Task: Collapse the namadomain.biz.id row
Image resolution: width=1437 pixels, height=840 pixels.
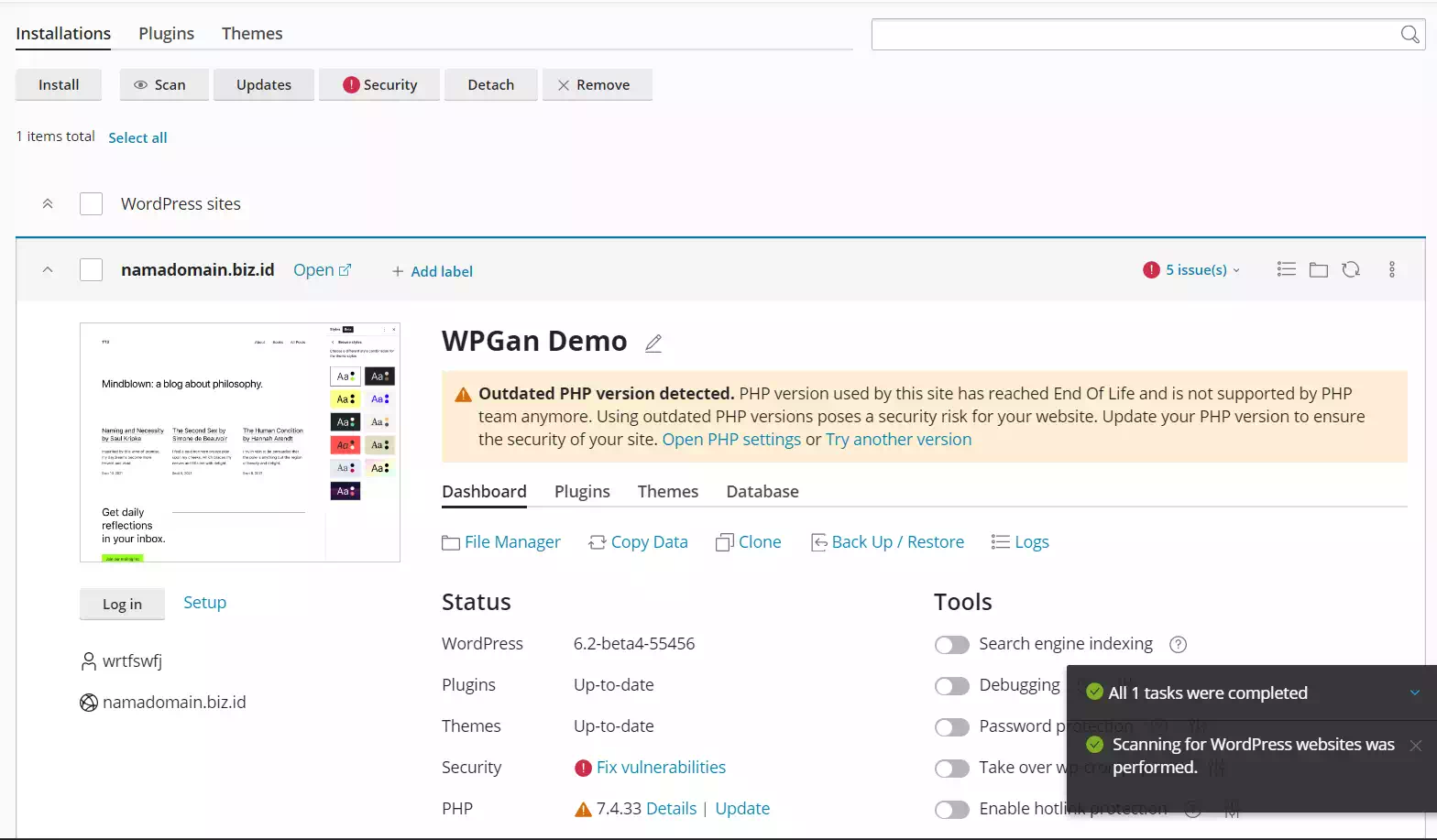Action: click(48, 269)
